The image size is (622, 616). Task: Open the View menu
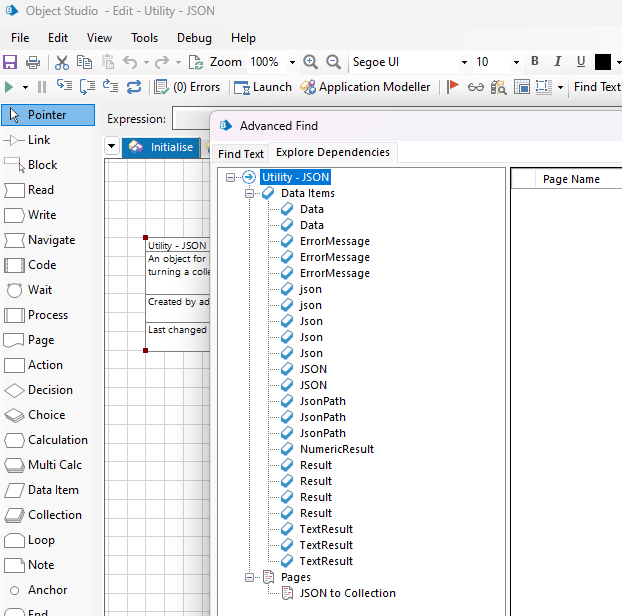pos(99,38)
